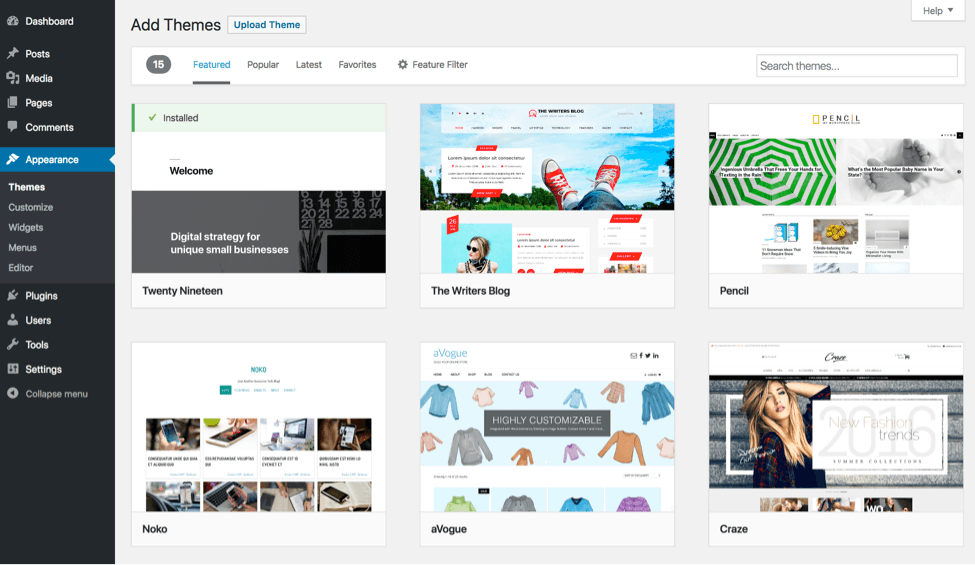975x565 pixels.
Task: Click the aVogue theme name
Action: pyautogui.click(x=448, y=529)
